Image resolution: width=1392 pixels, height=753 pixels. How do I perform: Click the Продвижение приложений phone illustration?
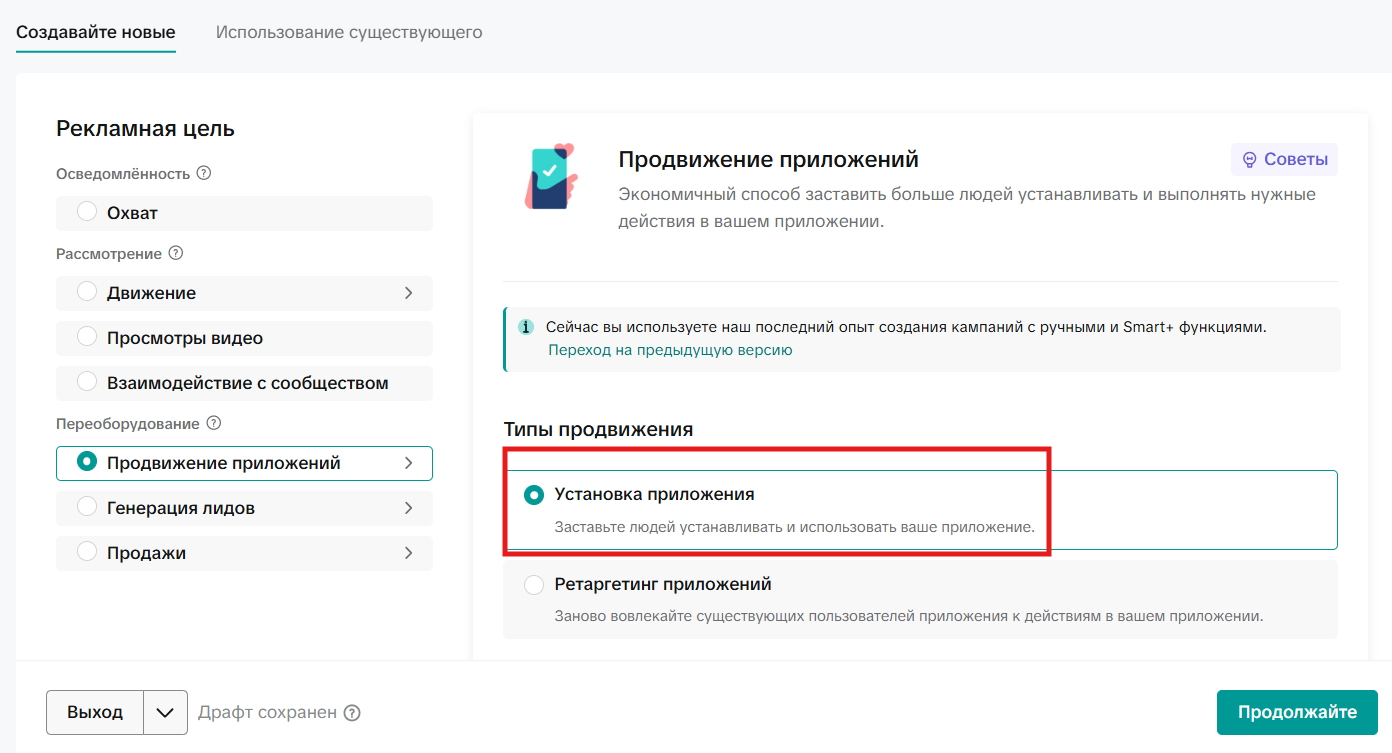point(550,176)
